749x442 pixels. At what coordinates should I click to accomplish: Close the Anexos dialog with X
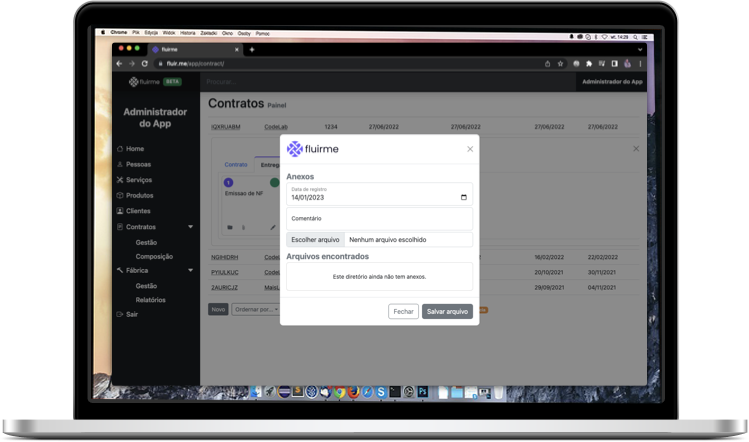470,149
